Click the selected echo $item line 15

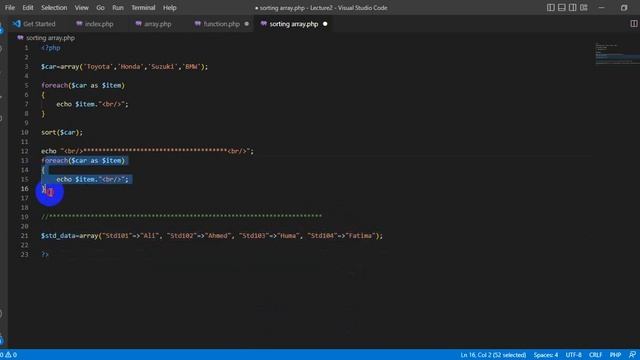tap(92, 179)
